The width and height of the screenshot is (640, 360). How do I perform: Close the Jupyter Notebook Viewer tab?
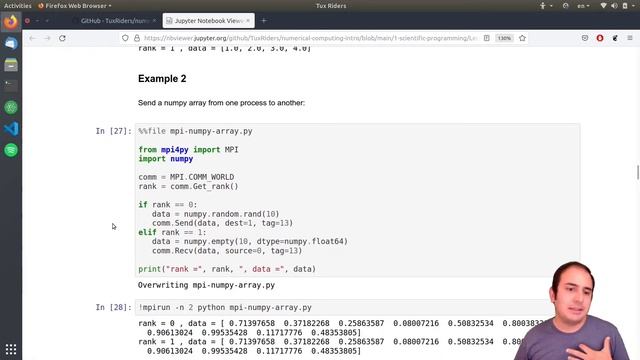(x=248, y=20)
